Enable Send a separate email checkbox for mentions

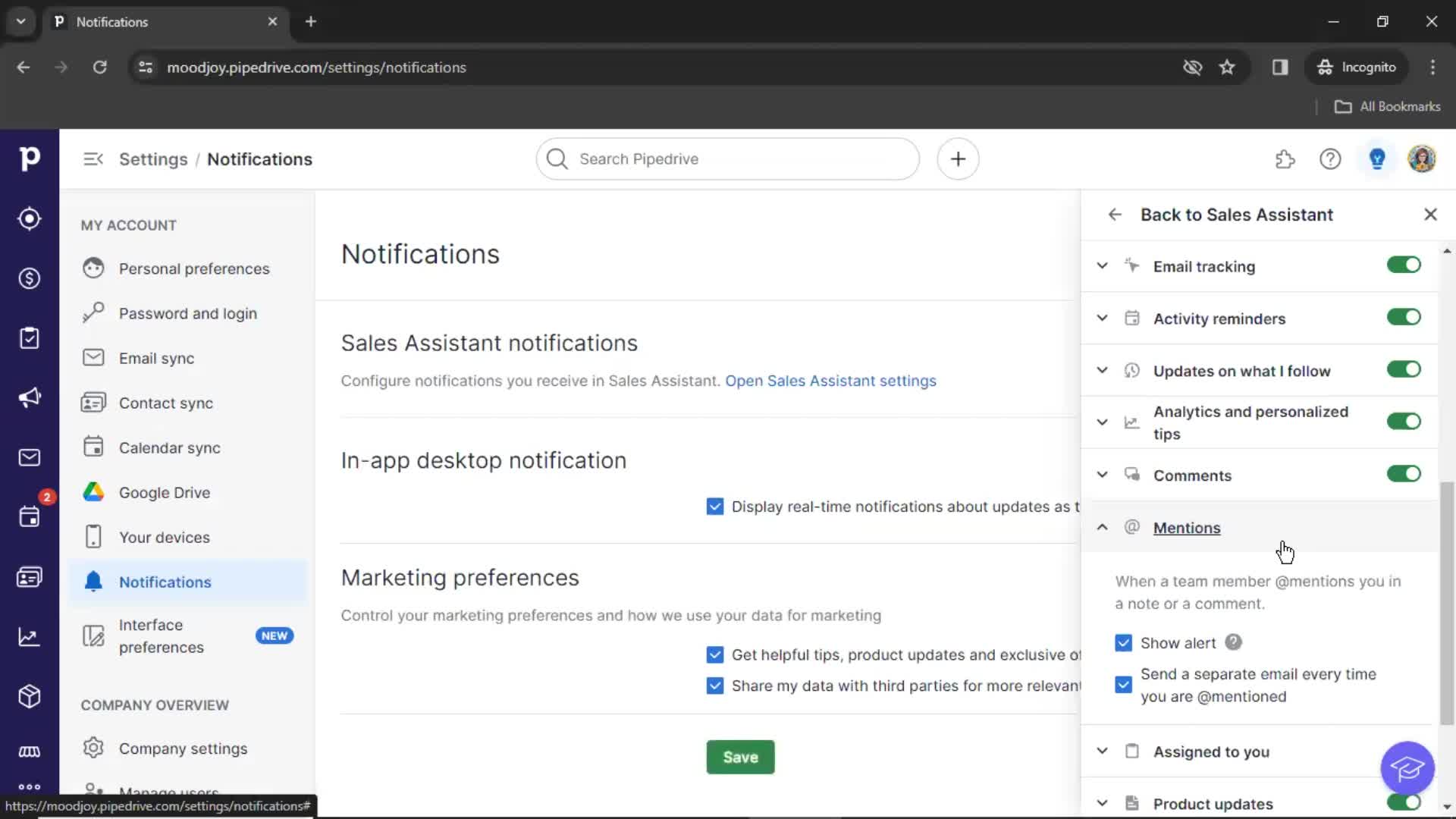pos(1124,684)
